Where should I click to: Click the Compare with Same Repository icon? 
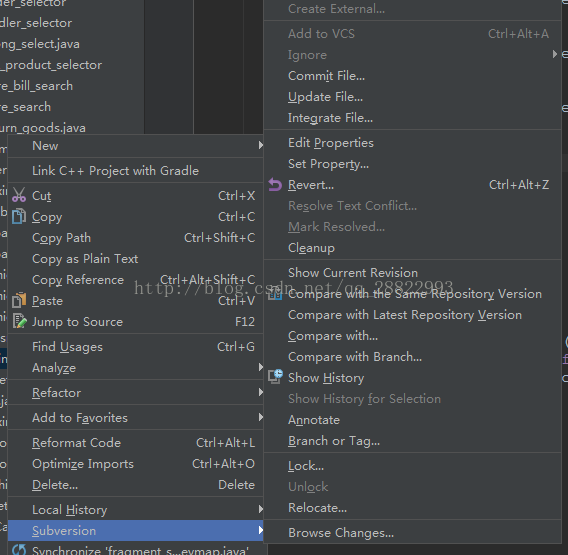[x=275, y=294]
